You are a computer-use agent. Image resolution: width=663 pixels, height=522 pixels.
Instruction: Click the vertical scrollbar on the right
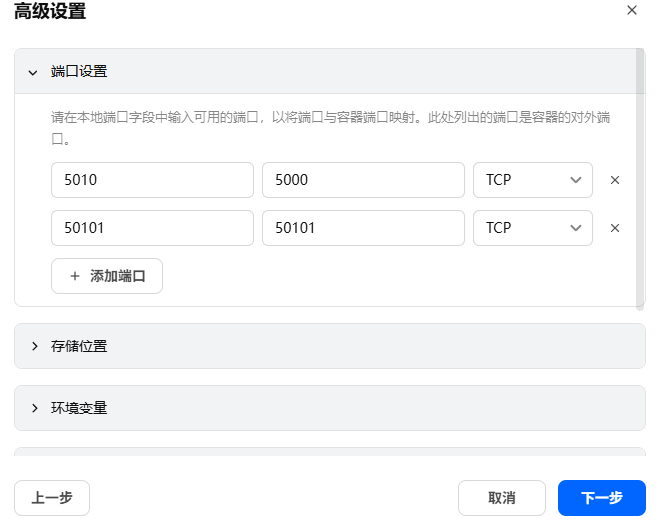coord(641,180)
